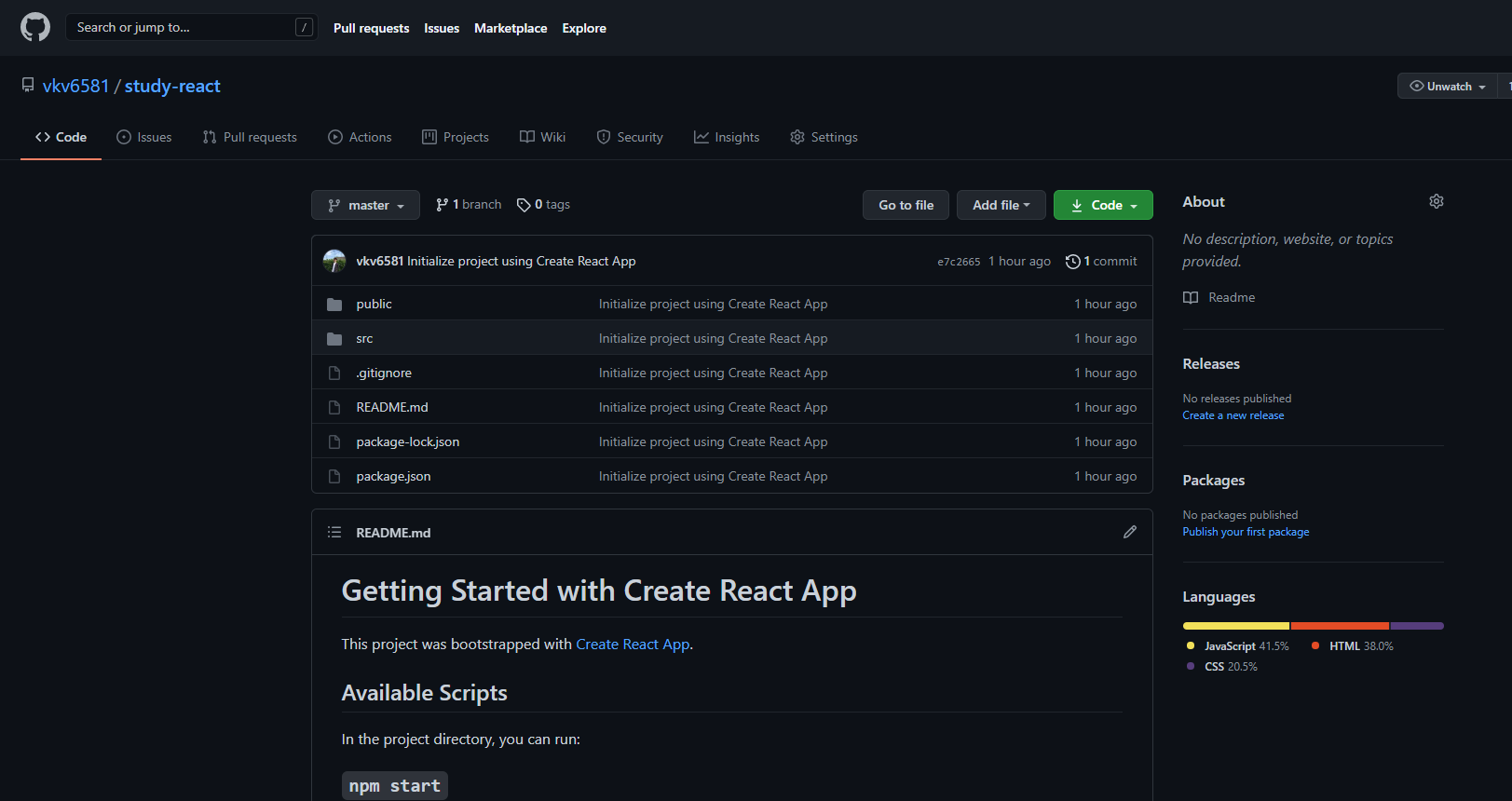1512x801 pixels.
Task: Open the src folder icon
Action: tap(334, 339)
